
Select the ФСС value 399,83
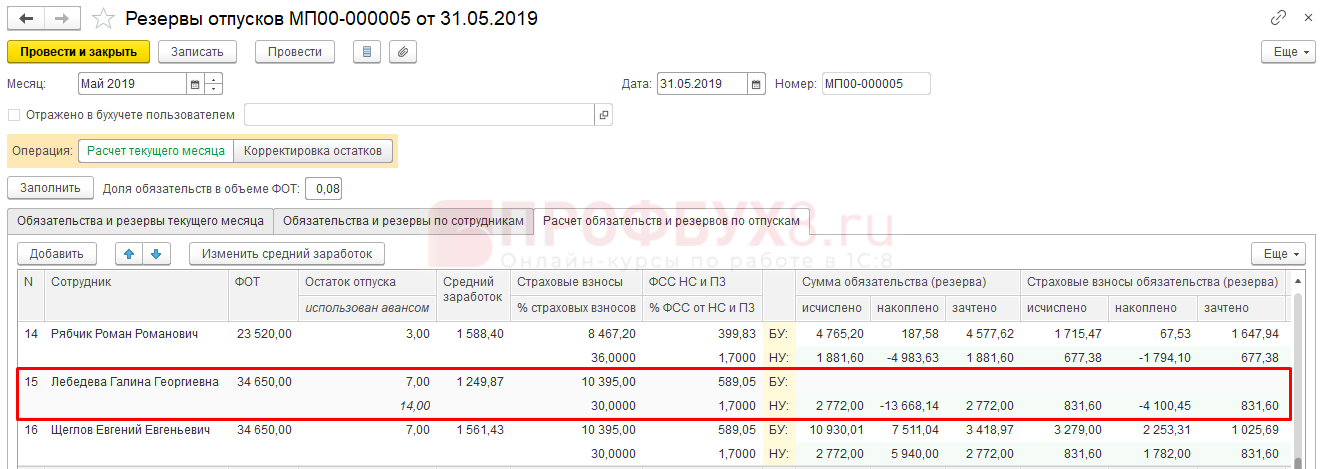click(x=738, y=334)
